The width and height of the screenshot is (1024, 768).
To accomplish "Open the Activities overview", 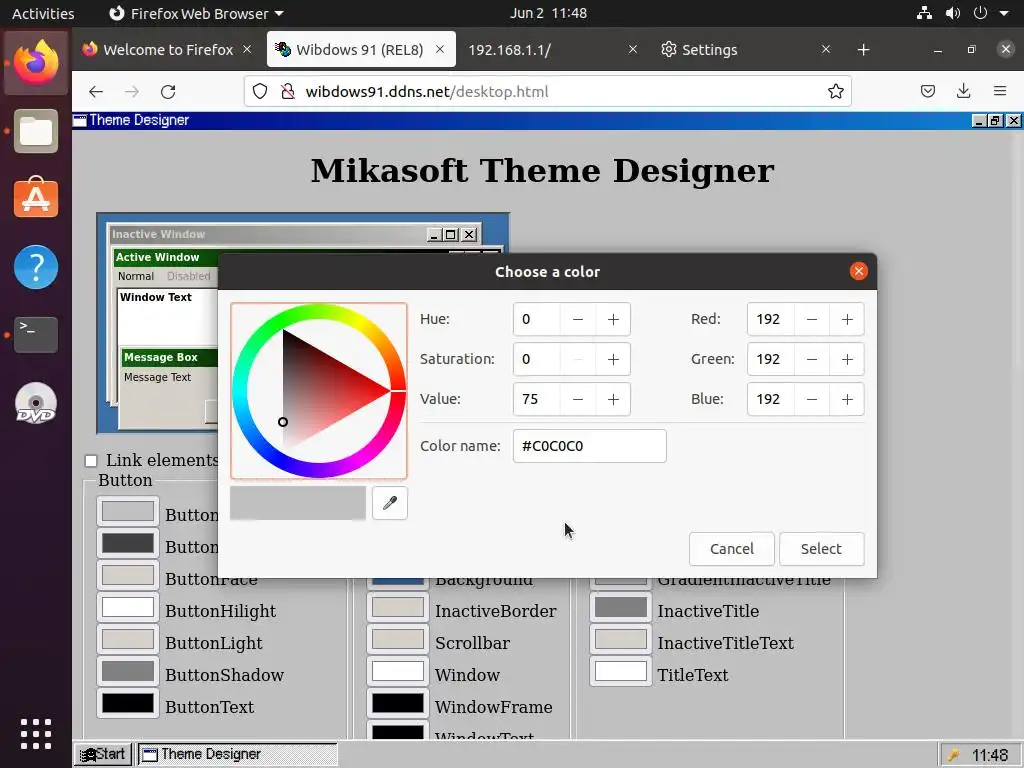I will [x=43, y=13].
